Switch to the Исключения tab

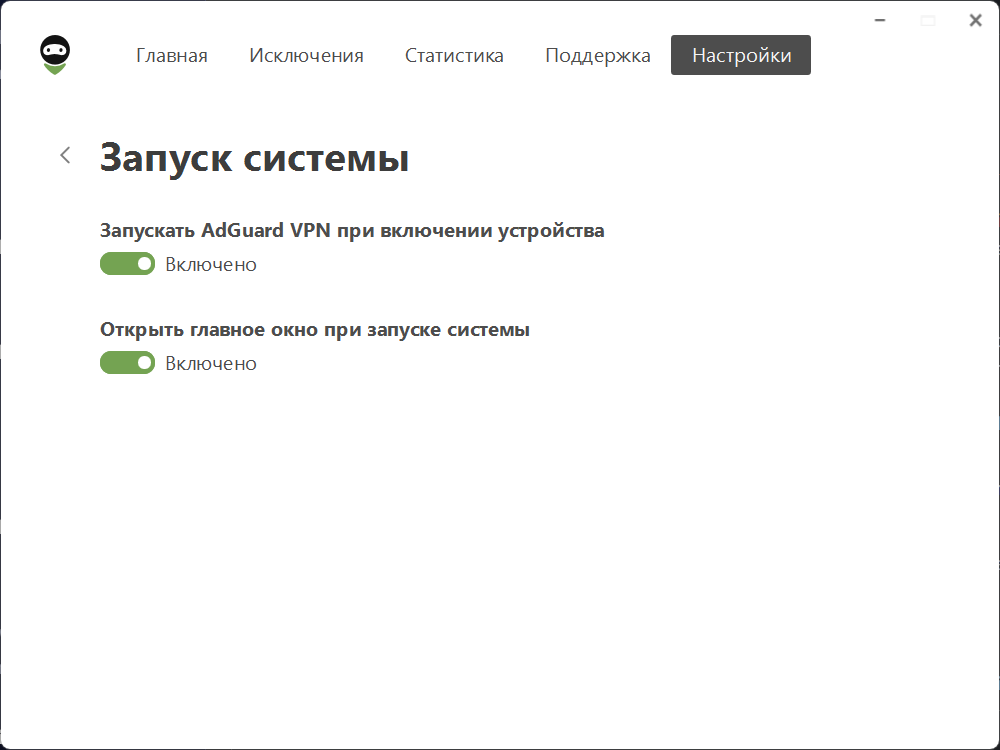pyautogui.click(x=306, y=56)
